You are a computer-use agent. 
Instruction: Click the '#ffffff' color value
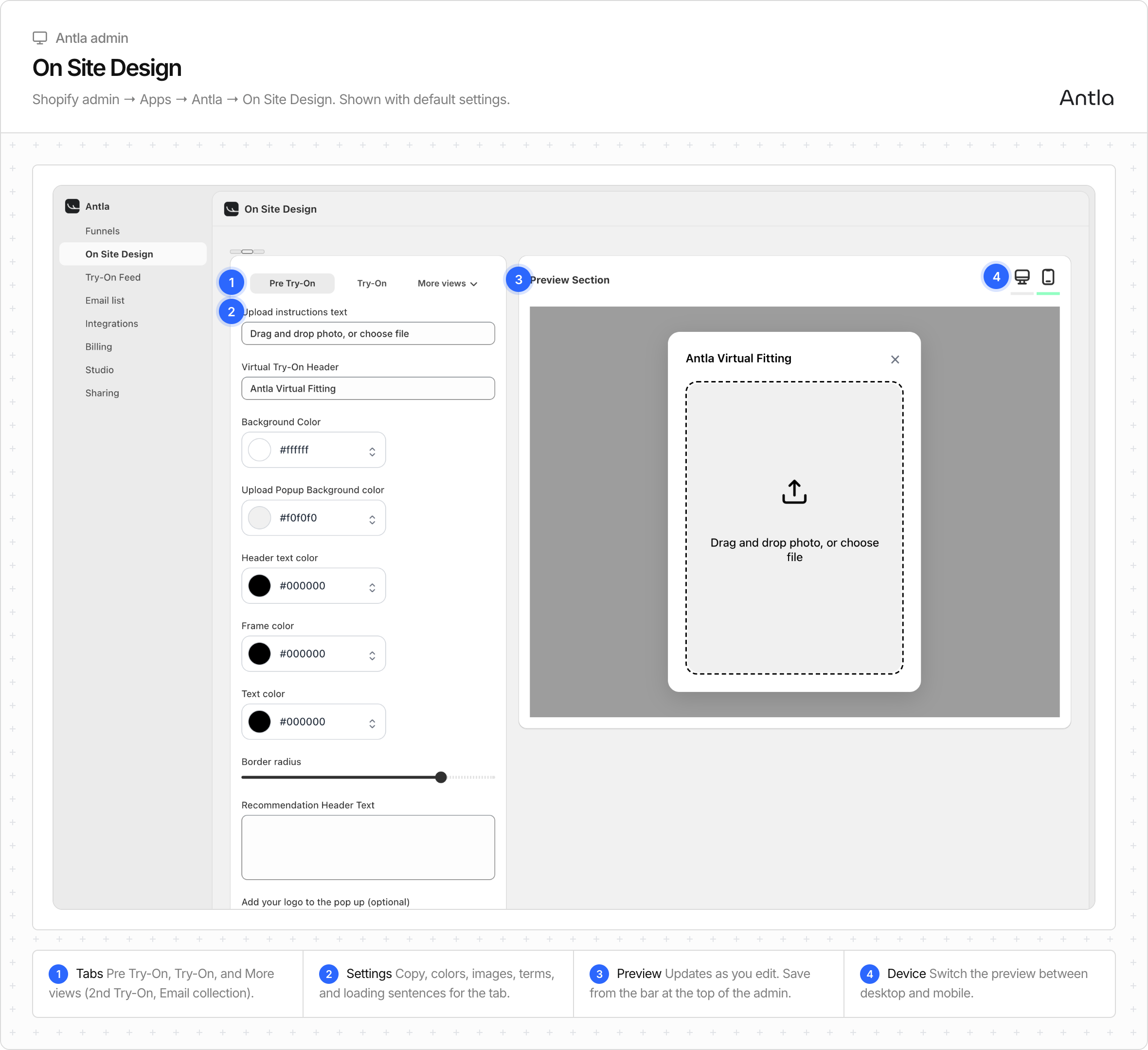coord(294,450)
